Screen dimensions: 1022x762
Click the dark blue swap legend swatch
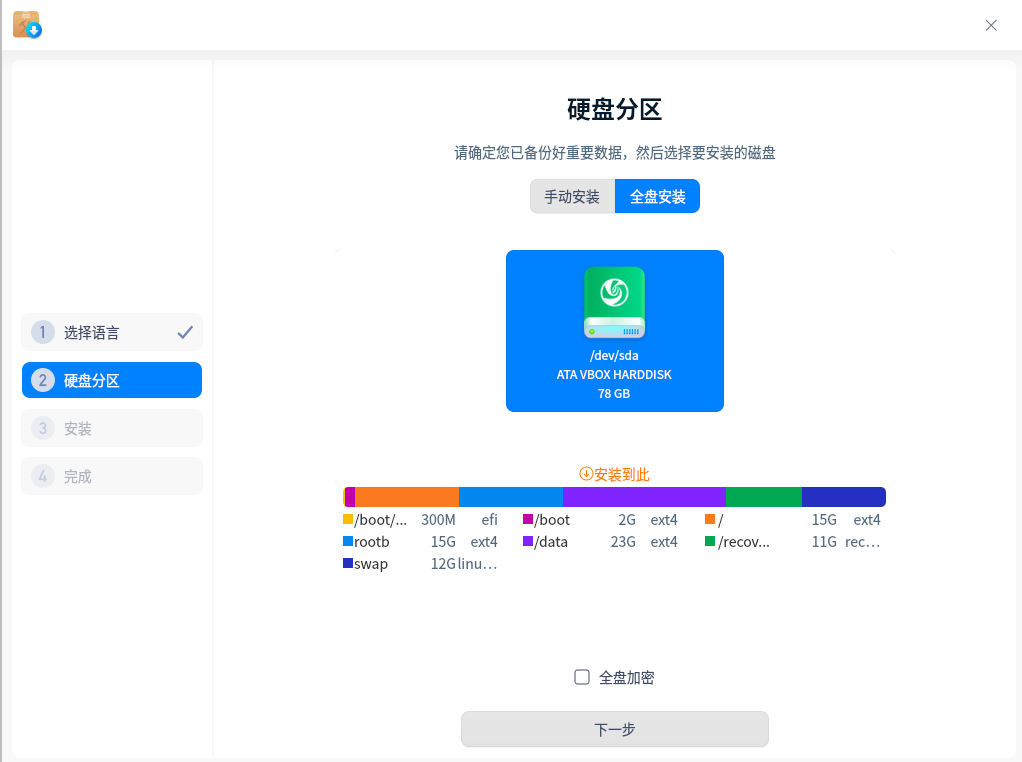(x=348, y=563)
